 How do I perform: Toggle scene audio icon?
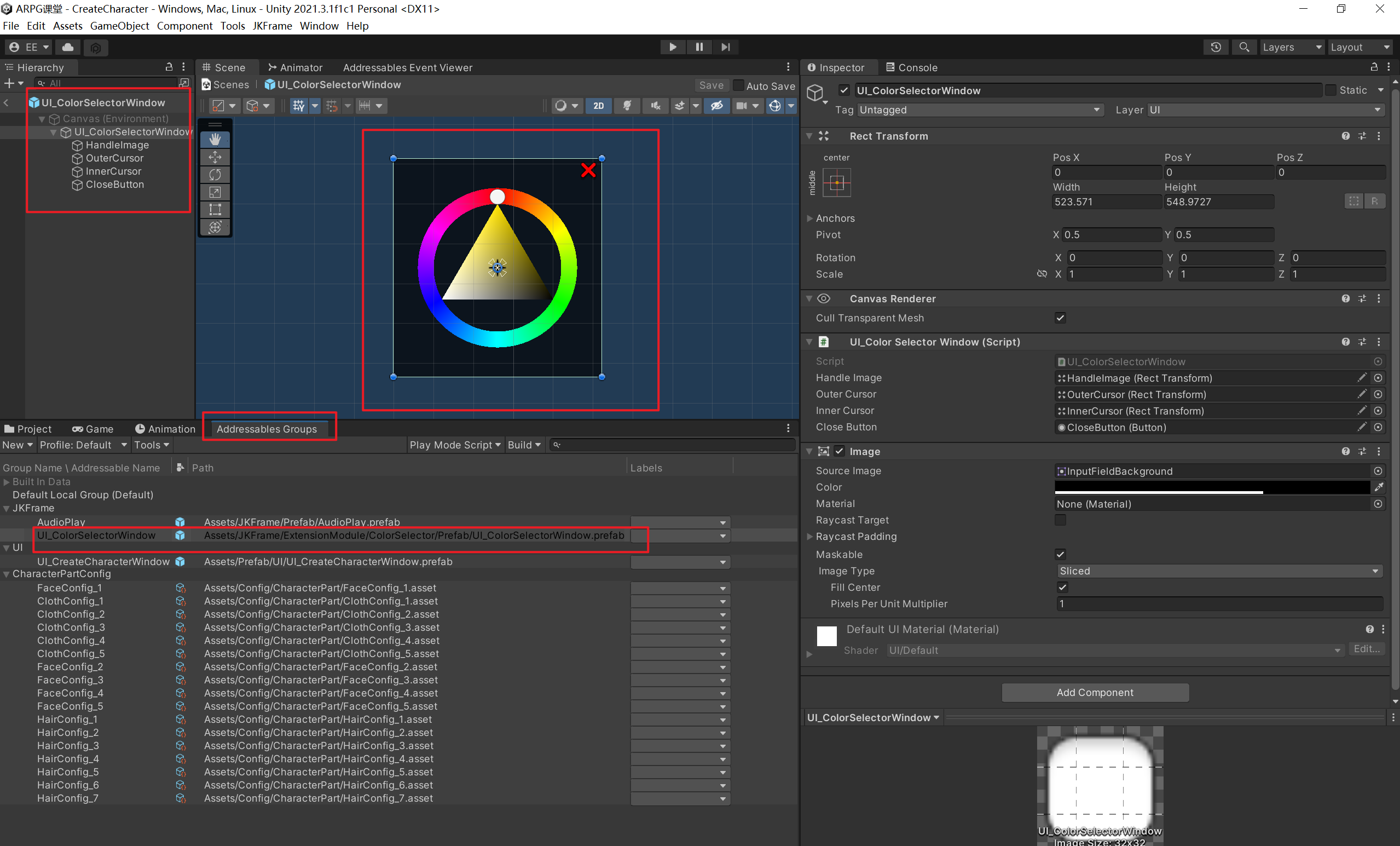(x=656, y=106)
